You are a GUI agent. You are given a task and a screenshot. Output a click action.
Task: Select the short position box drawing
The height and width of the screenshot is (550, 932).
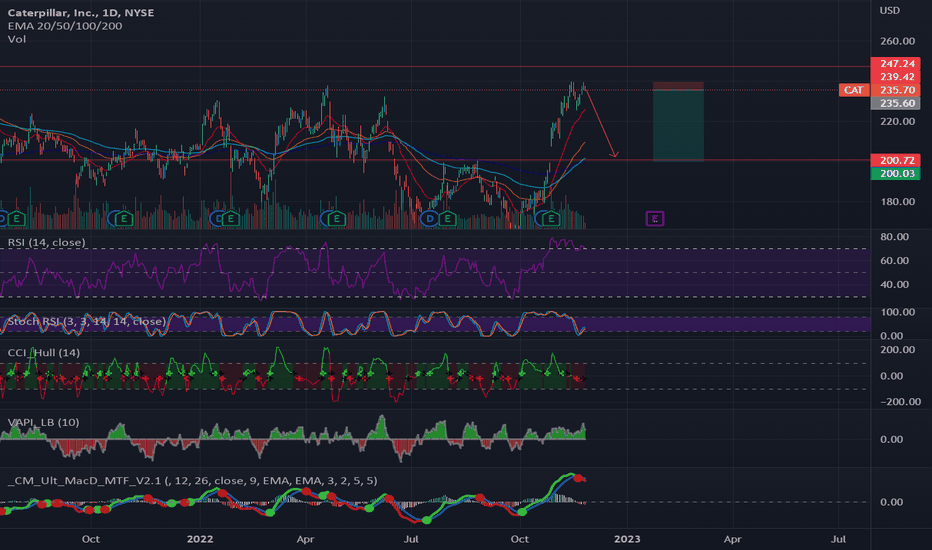678,122
